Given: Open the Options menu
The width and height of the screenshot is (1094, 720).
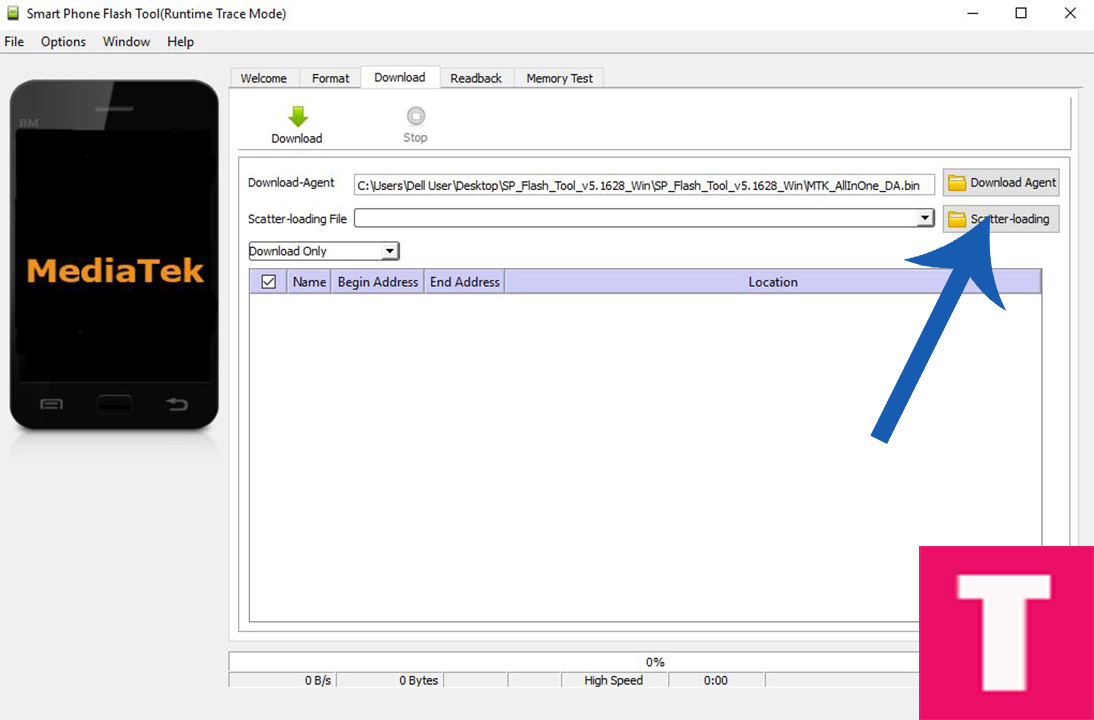Looking at the screenshot, I should (x=63, y=42).
